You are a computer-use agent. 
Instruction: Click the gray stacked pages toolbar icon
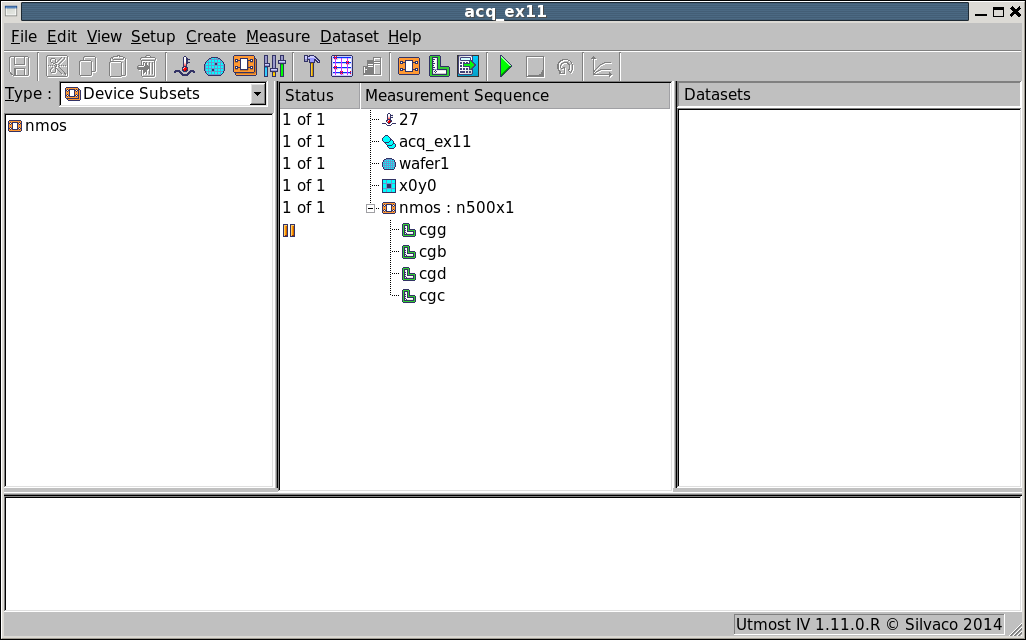point(372,67)
